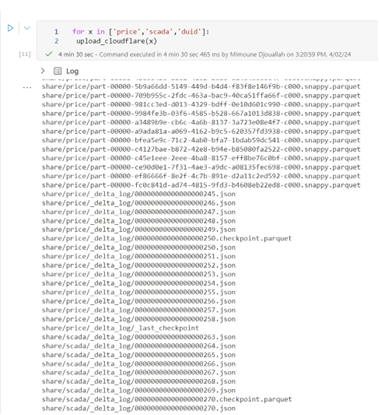
Task: Select log line with part file c4127bae
Action: coord(201,149)
